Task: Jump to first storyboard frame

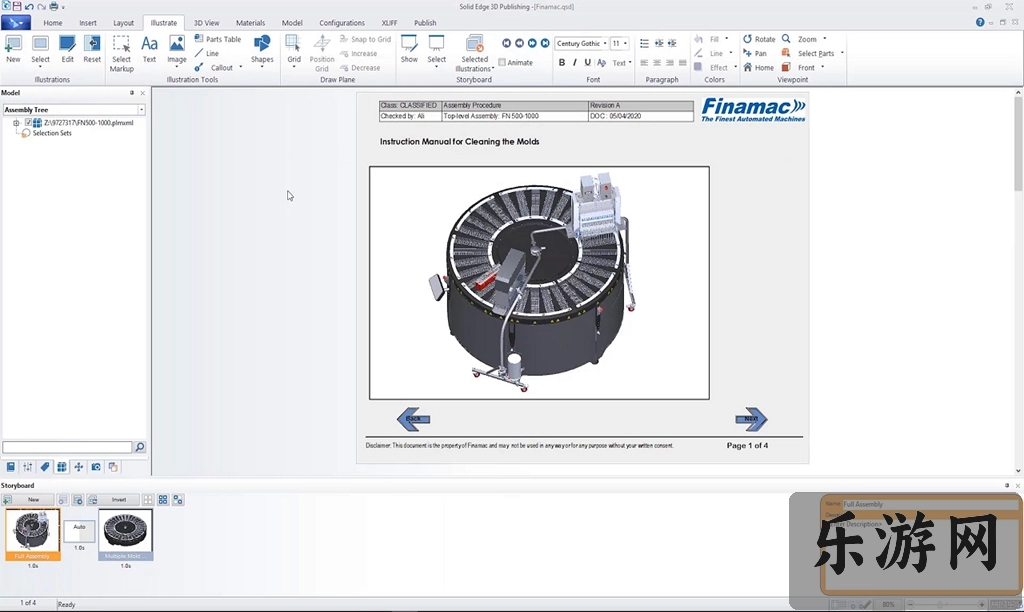Action: [x=506, y=43]
